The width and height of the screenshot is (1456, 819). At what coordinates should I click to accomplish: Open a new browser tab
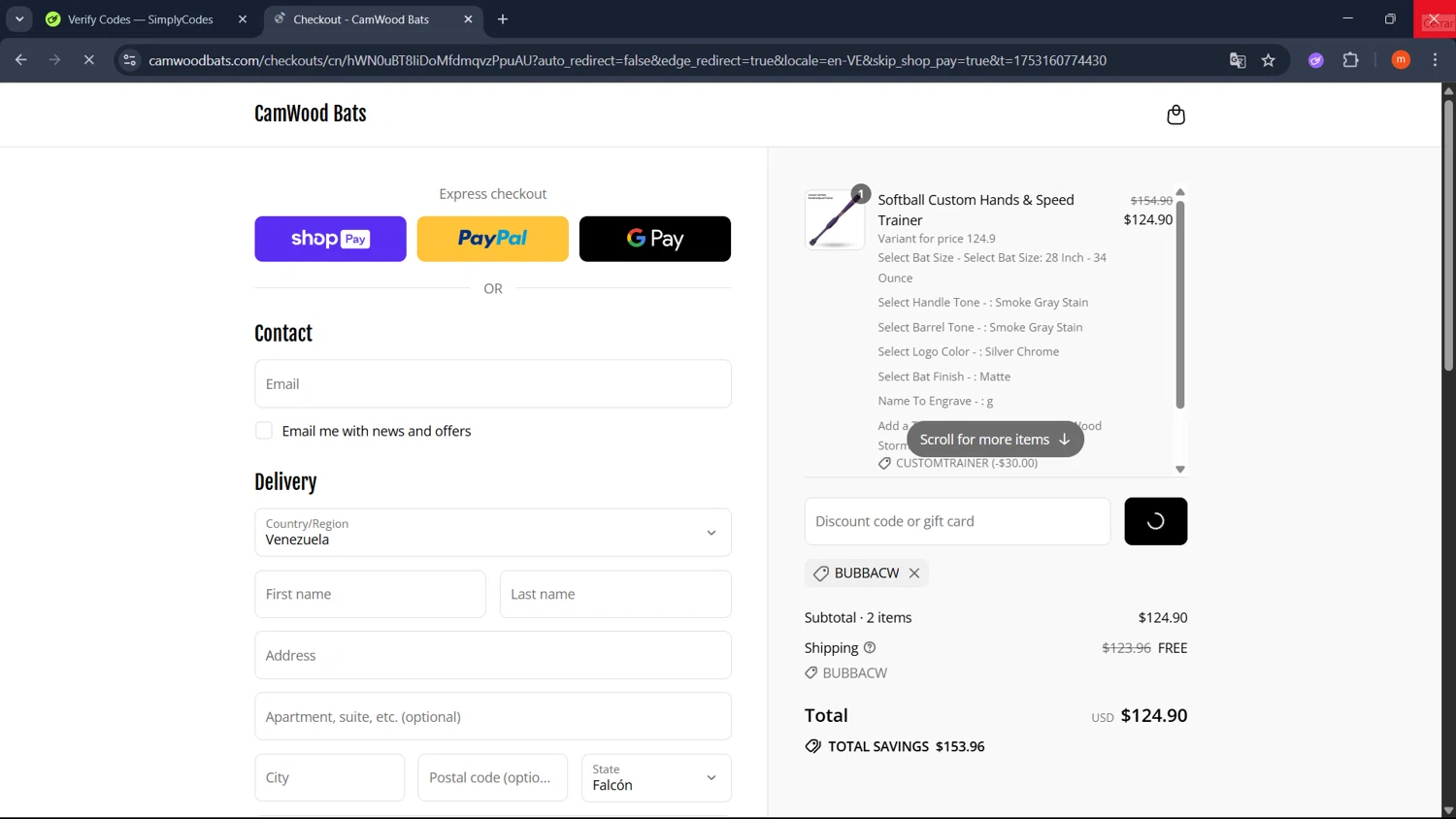[503, 18]
